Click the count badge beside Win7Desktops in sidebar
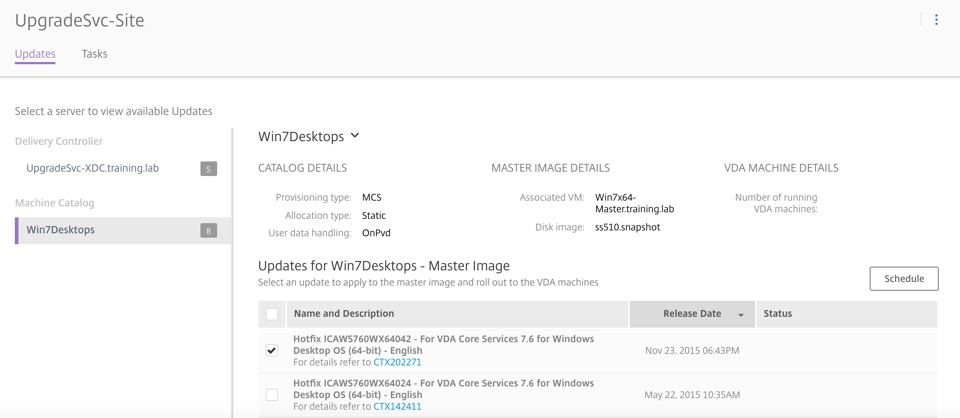The width and height of the screenshot is (960, 418). (208, 230)
